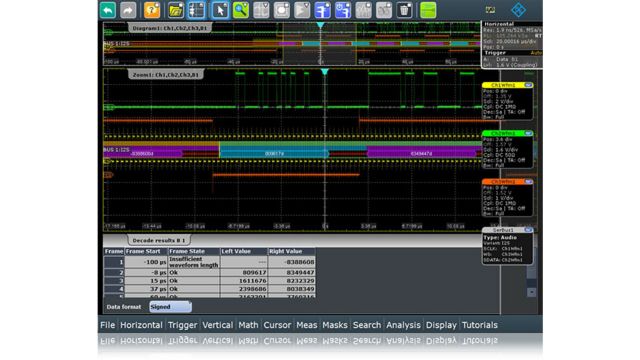Click the purple decoded 8349447 bus segment
This screenshot has width=640, height=360.
tap(422, 153)
